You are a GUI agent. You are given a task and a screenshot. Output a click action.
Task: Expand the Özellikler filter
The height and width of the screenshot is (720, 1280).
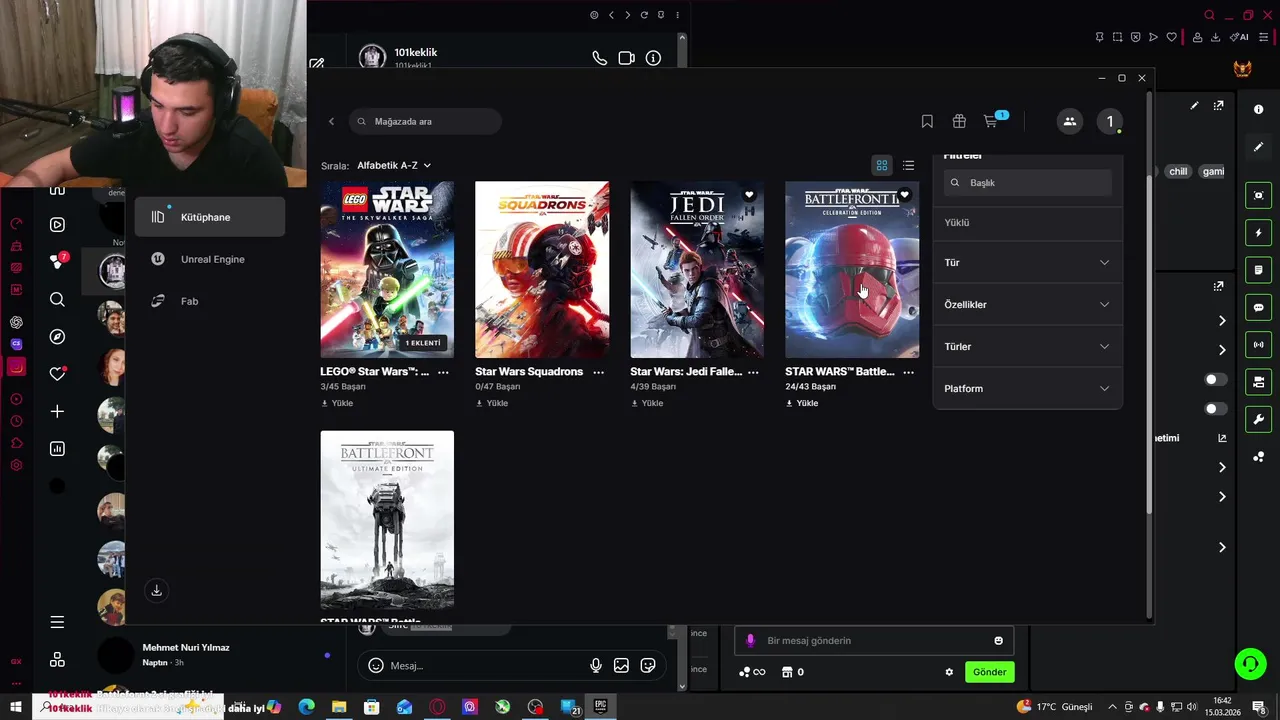(1027, 304)
